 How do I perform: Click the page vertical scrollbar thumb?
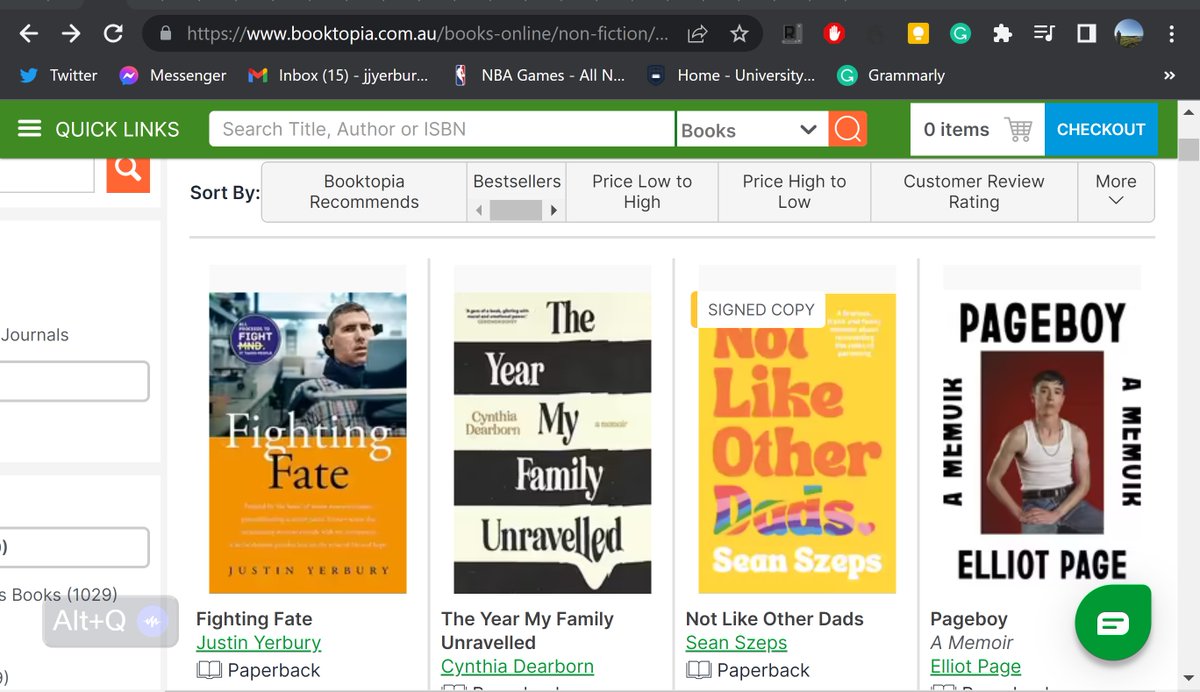tap(1188, 151)
